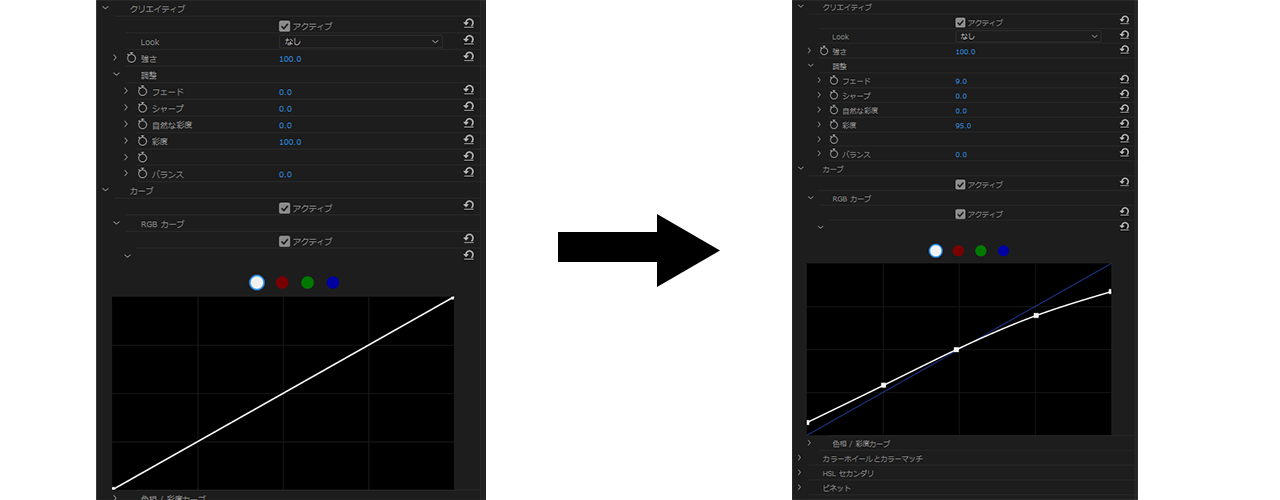1280x500 pixels.
Task: Reset フェード in the left panel
Action: point(468,91)
